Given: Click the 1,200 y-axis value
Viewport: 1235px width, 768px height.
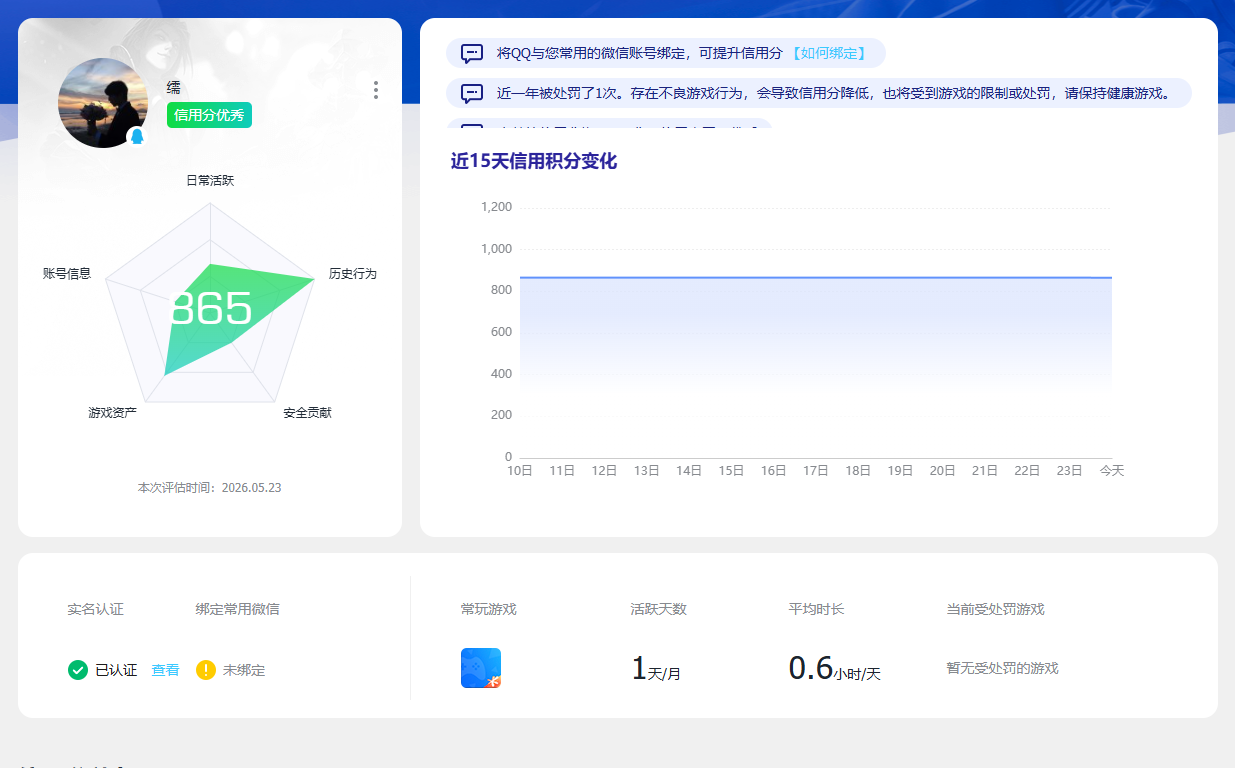Looking at the screenshot, I should pos(496,207).
